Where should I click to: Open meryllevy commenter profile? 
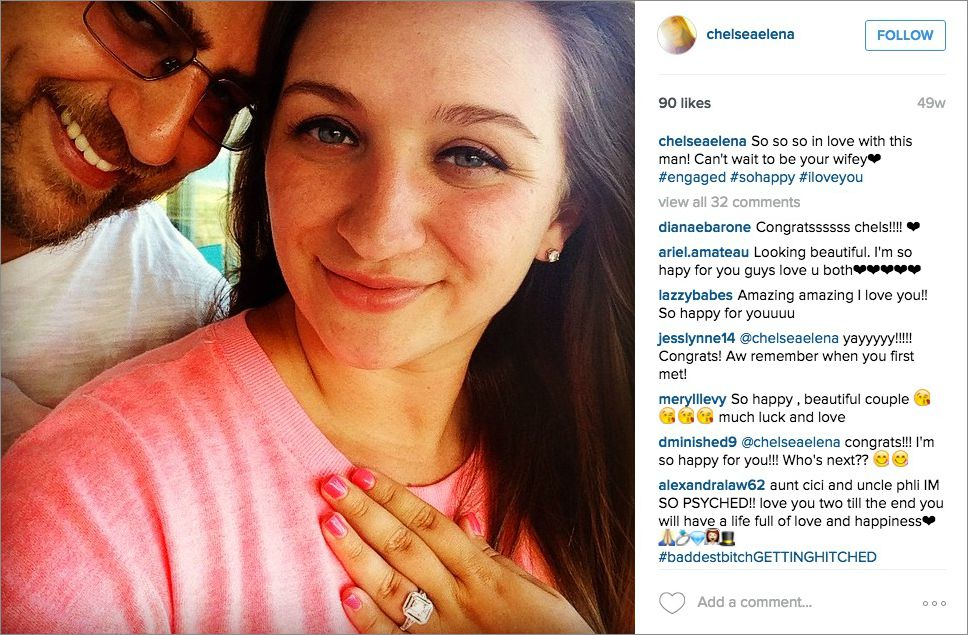[x=692, y=399]
